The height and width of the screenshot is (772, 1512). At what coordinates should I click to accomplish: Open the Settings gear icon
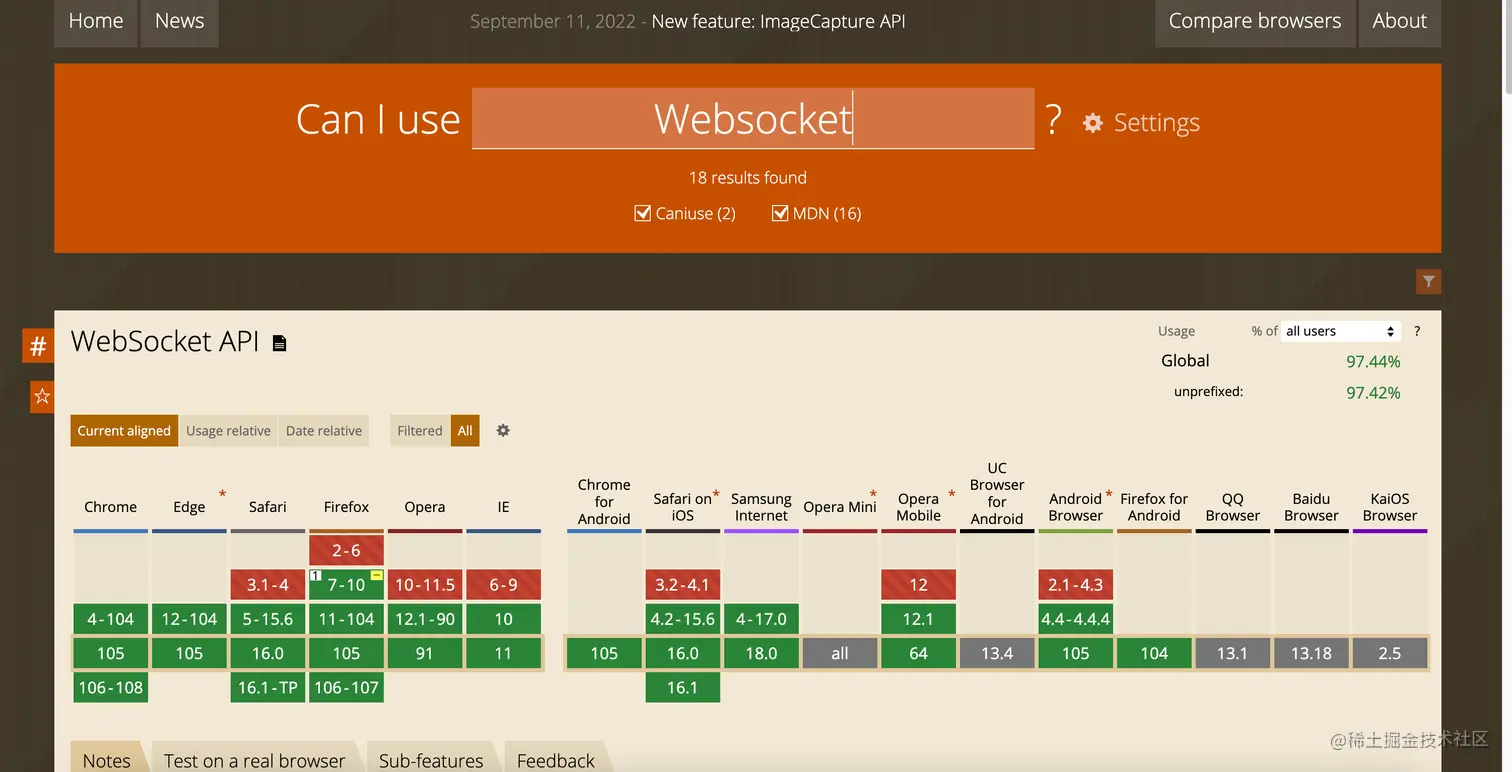(x=1093, y=123)
